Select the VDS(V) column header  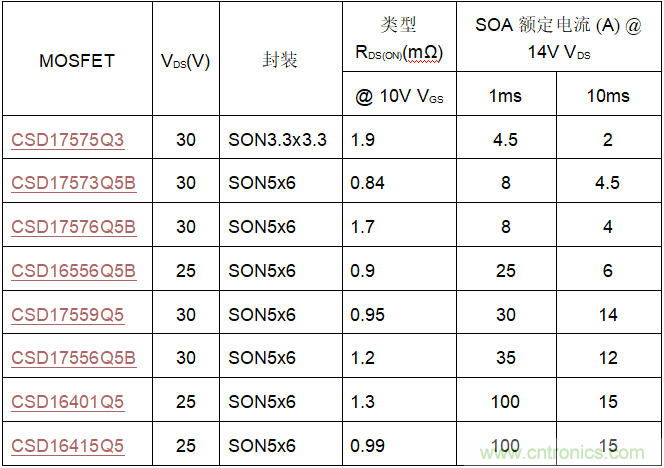[185, 61]
